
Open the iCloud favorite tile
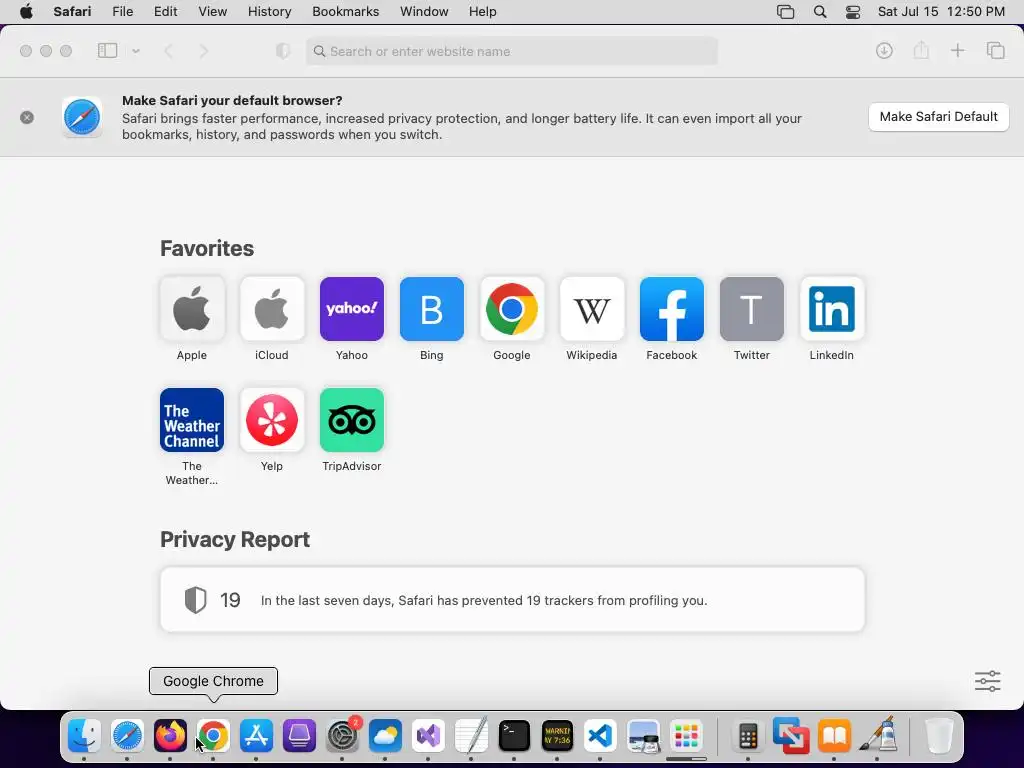point(272,309)
